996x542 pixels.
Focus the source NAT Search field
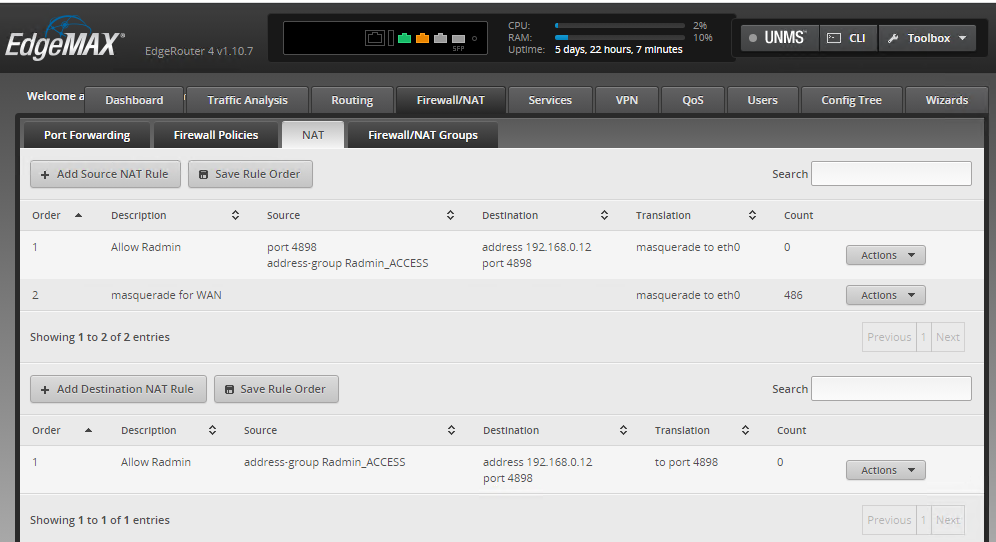(x=890, y=174)
